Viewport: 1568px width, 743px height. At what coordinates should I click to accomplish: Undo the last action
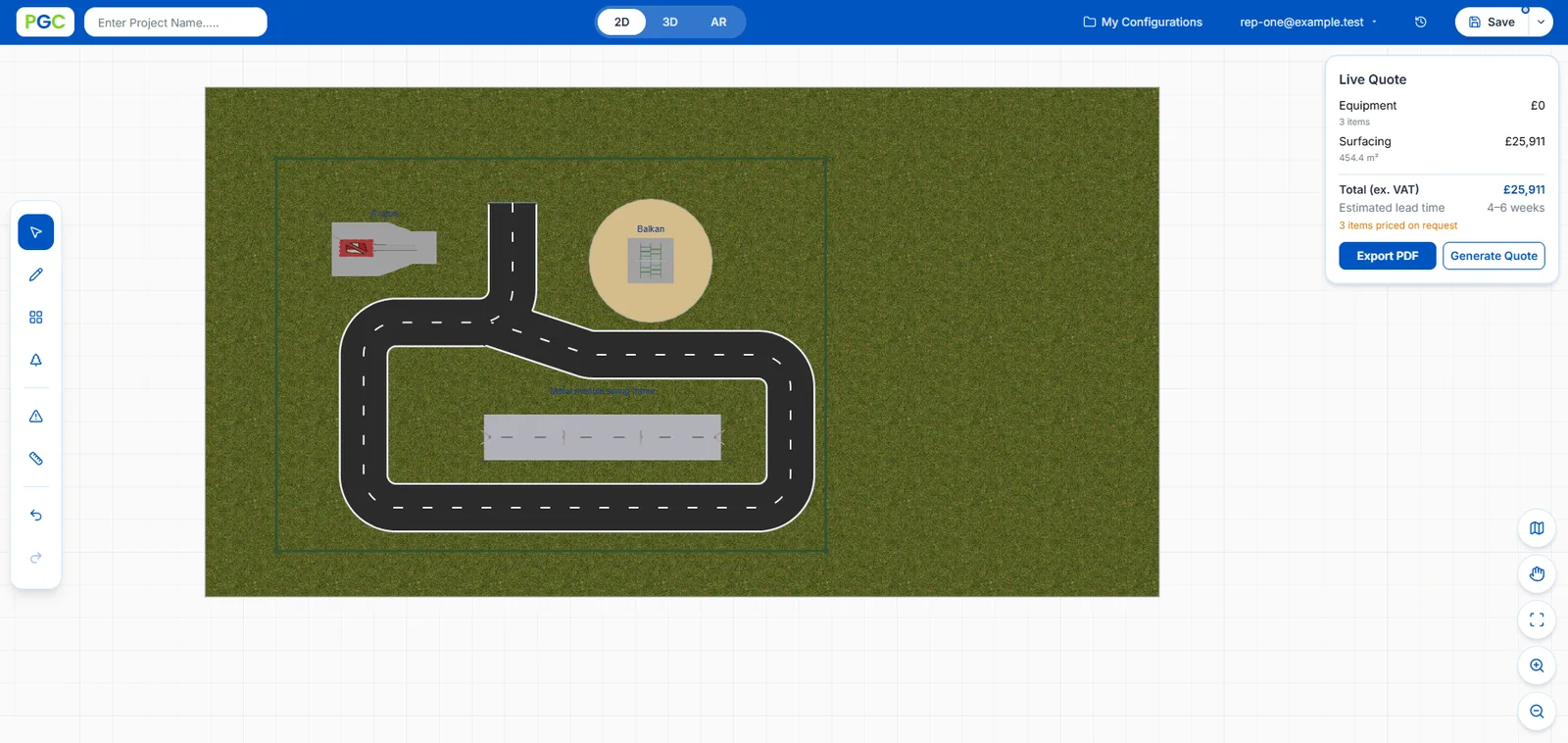[x=36, y=516]
